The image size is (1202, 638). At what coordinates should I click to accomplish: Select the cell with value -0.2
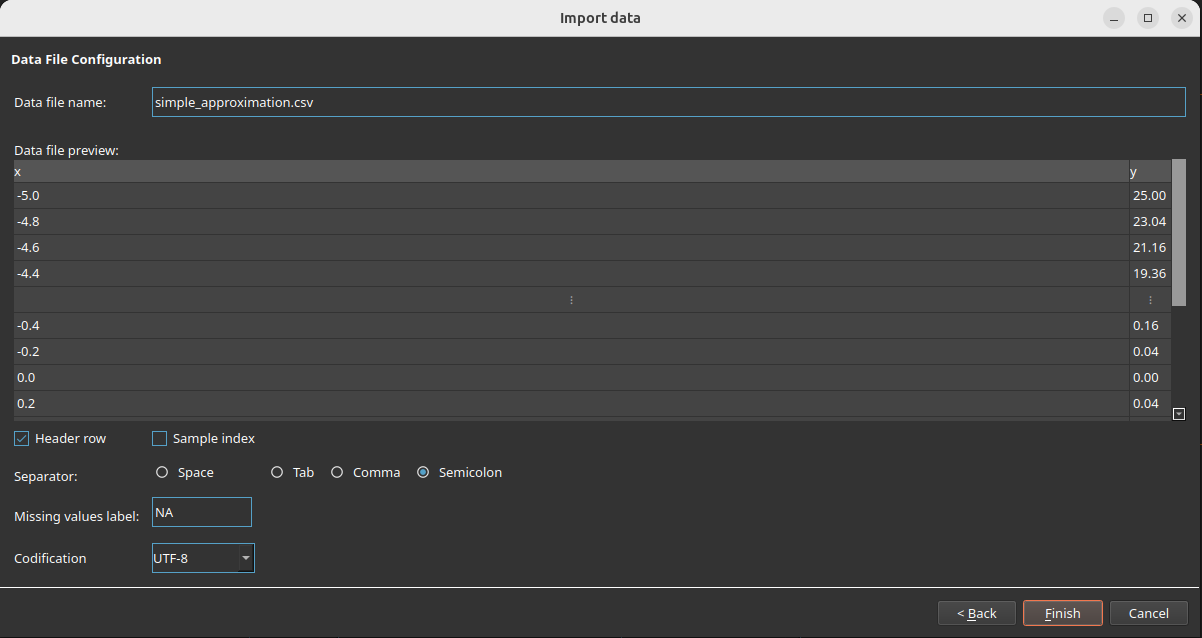coord(571,352)
